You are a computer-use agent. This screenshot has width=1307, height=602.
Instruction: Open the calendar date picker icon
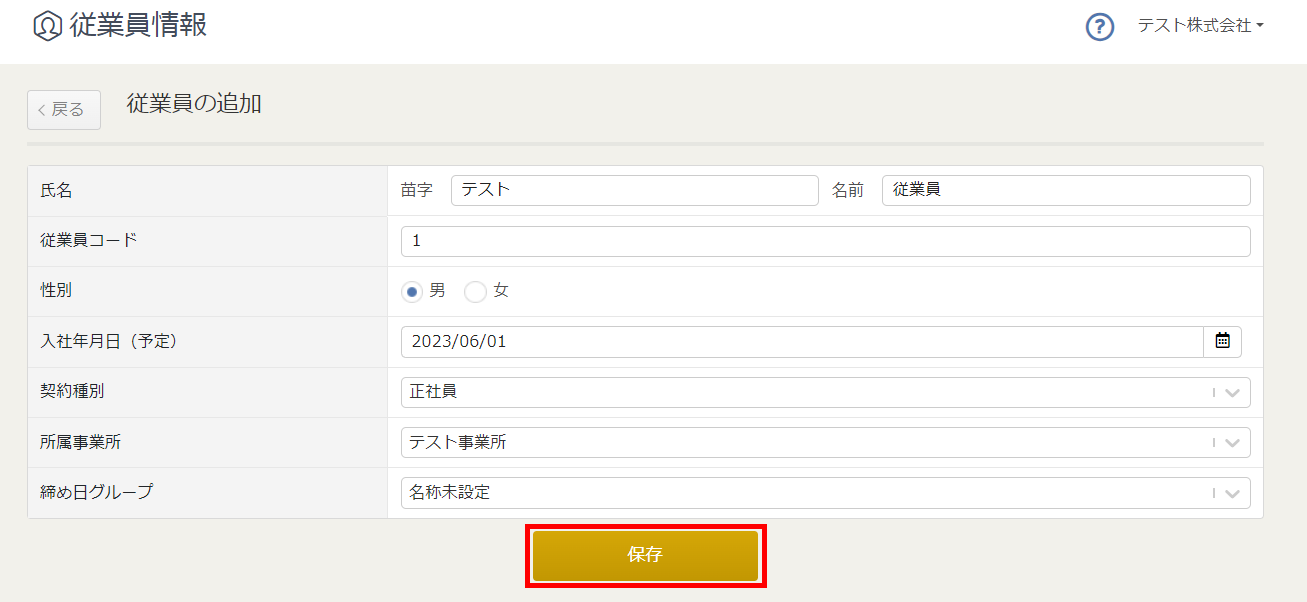[x=1222, y=341]
